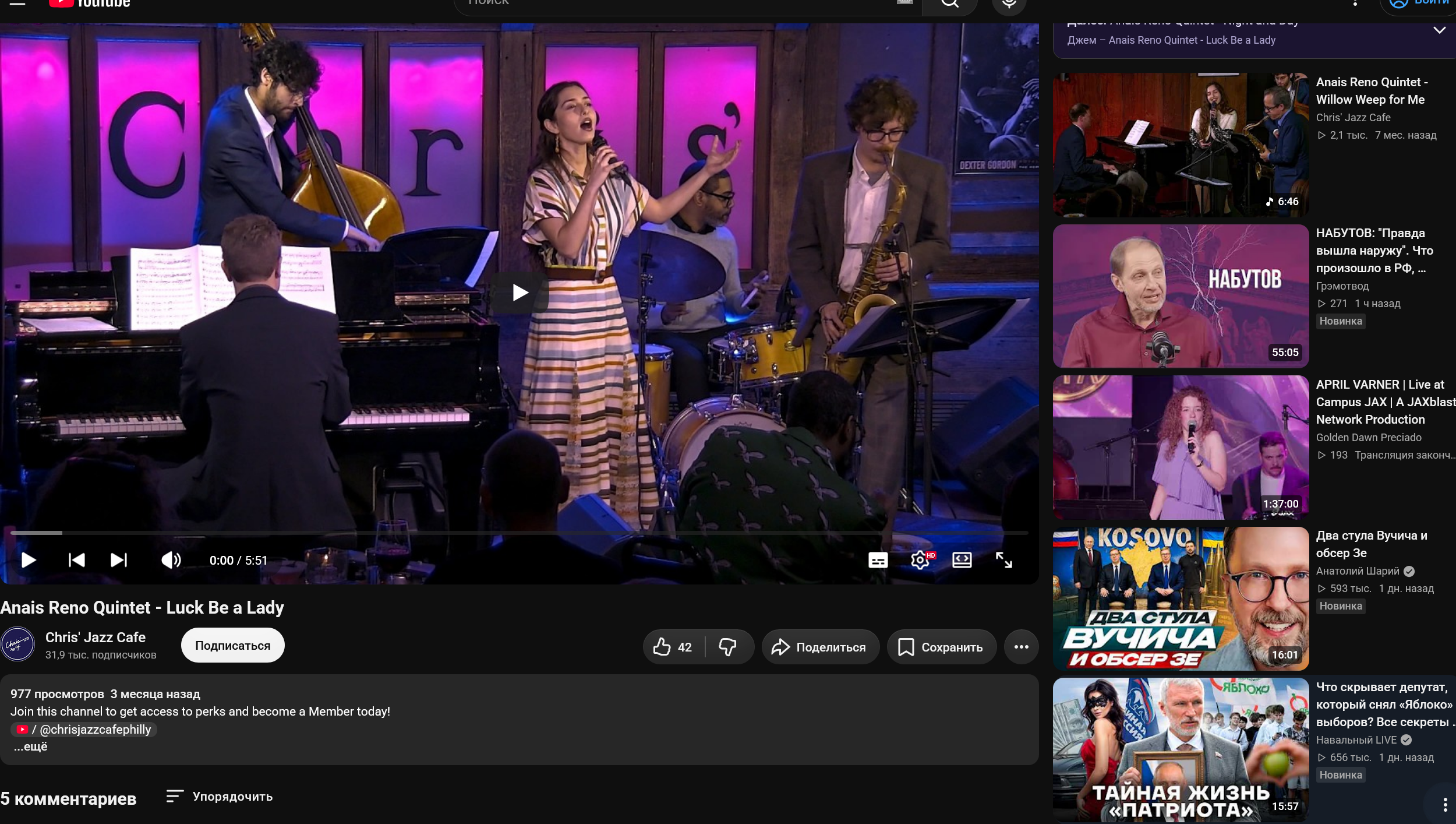The width and height of the screenshot is (1456, 824).
Task: Enter fullscreen mode
Action: pyautogui.click(x=1003, y=560)
